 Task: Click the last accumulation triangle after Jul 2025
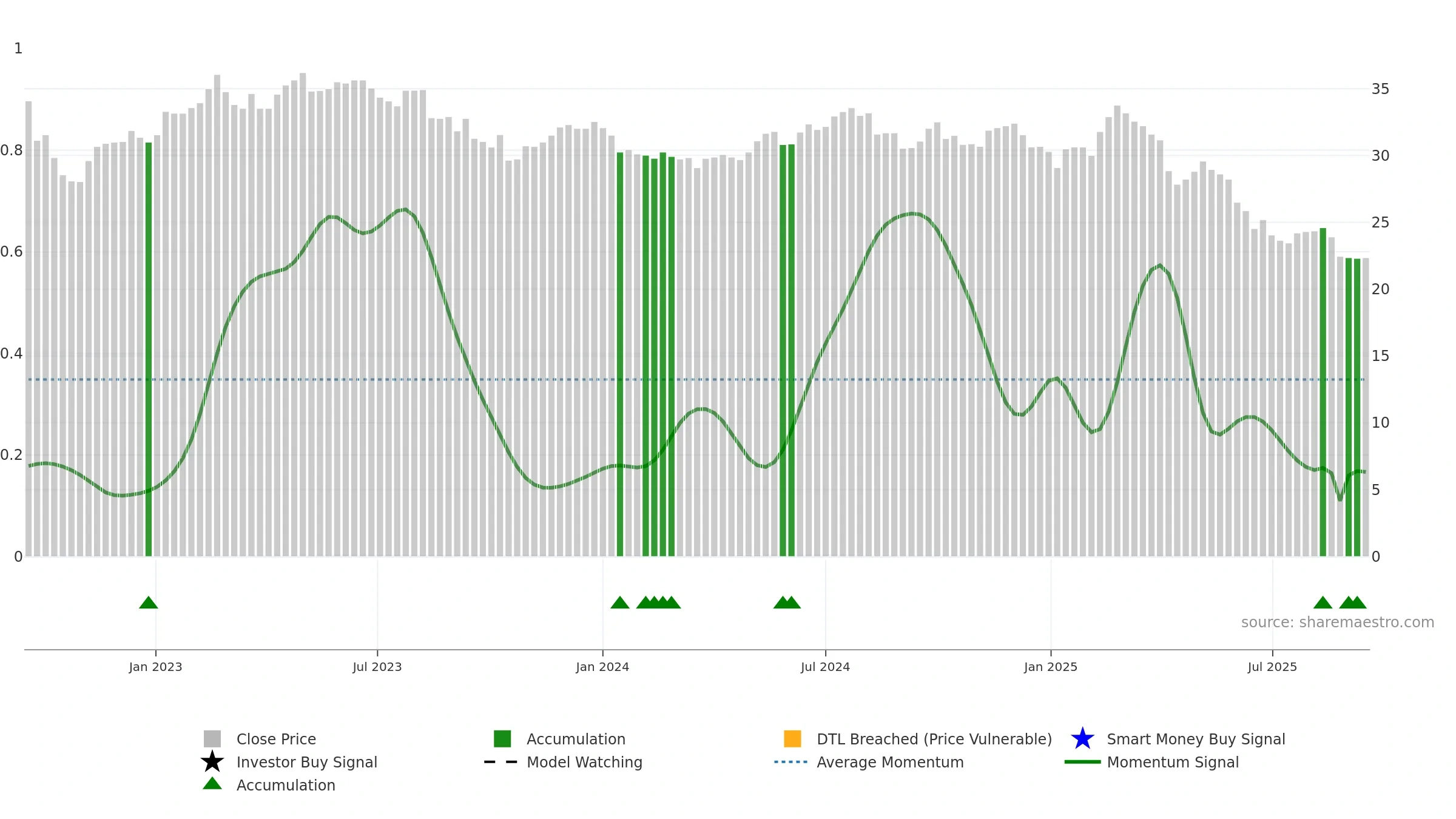[x=1357, y=602]
